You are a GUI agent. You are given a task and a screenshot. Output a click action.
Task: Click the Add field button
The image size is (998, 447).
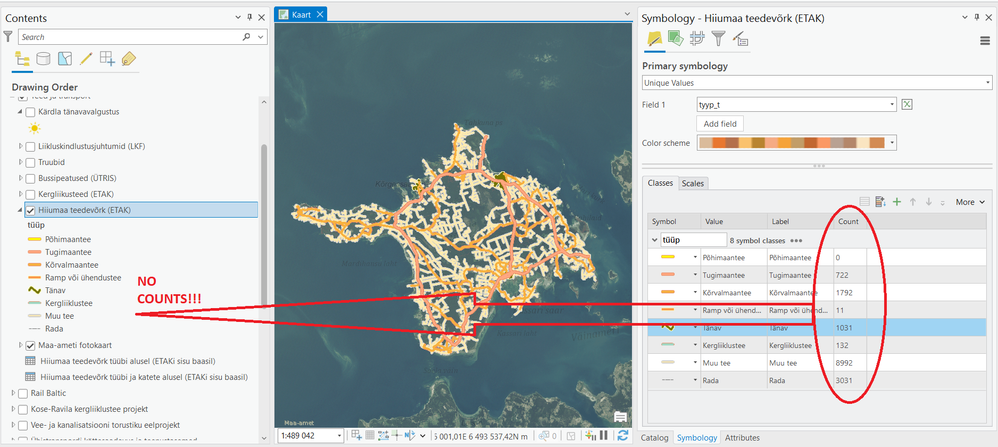click(x=720, y=123)
